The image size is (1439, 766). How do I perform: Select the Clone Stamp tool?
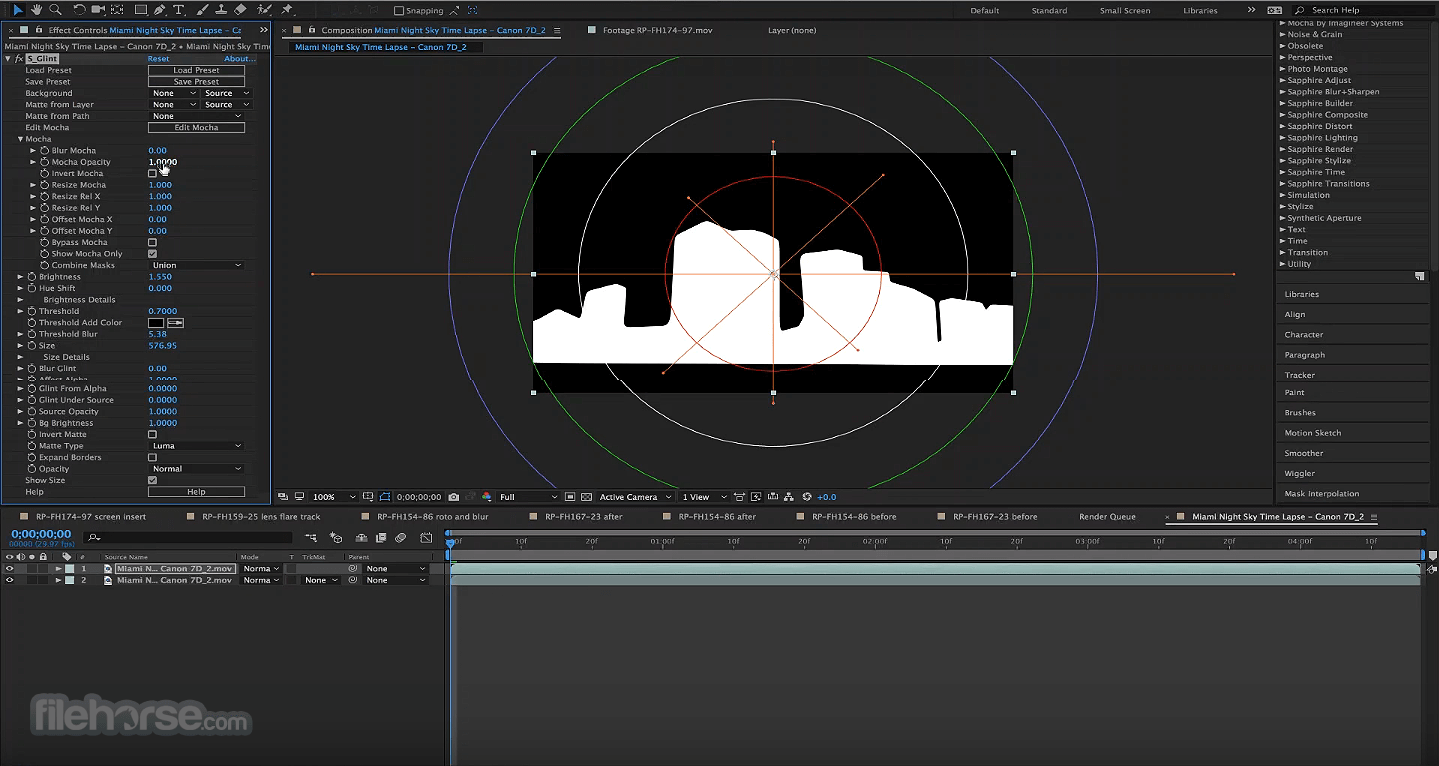[221, 10]
